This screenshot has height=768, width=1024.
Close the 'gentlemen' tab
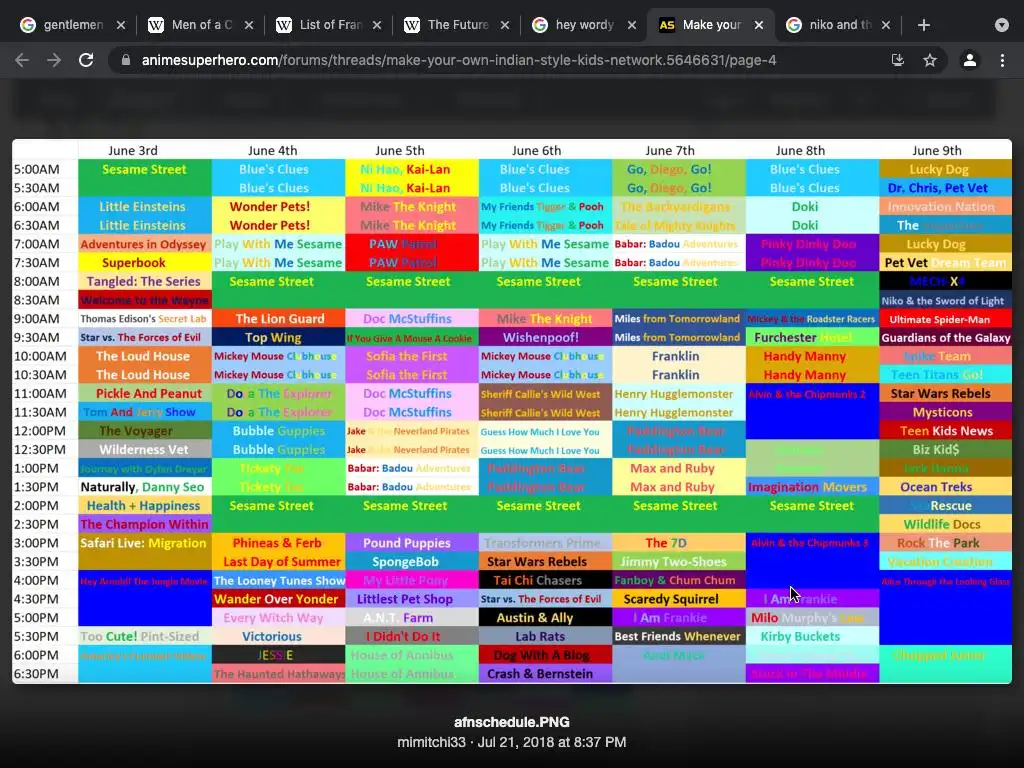pos(121,25)
